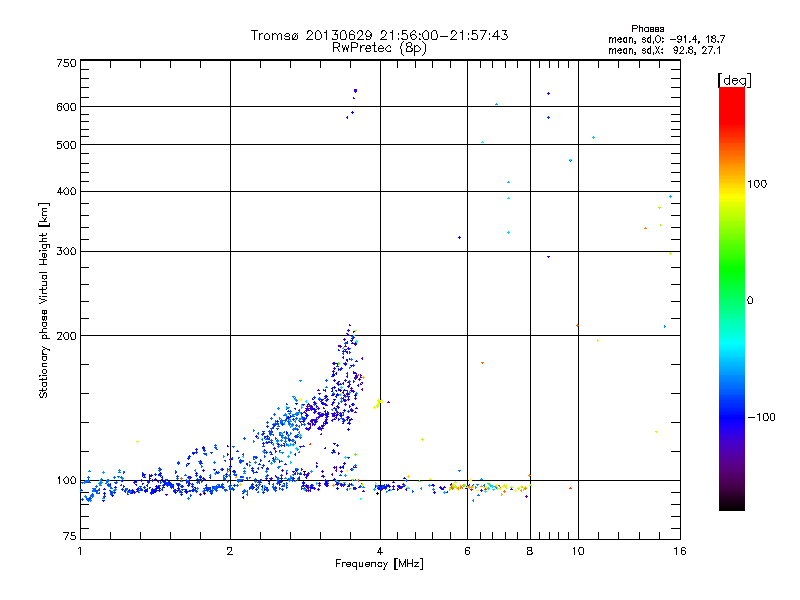Image resolution: width=800 pixels, height=600 pixels.
Task: Click the subtitle "RwPretec (8p)"
Action: pyautogui.click(x=379, y=48)
